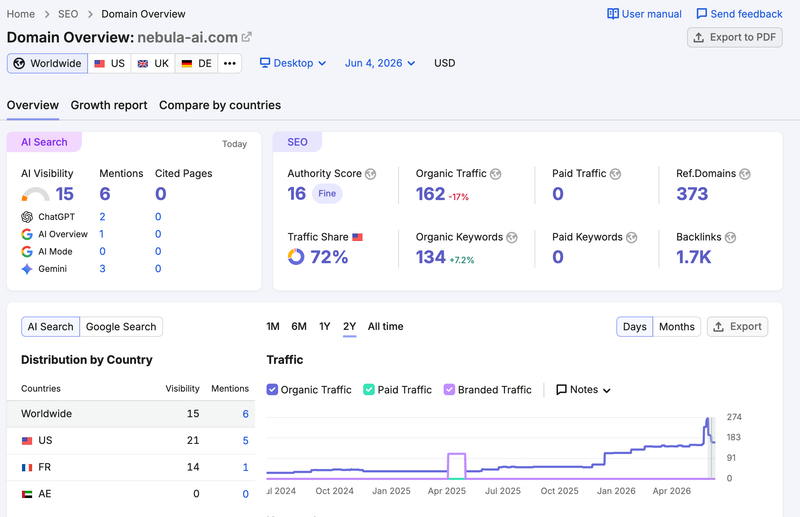
Task: Select the 1M time range
Action: click(x=273, y=327)
